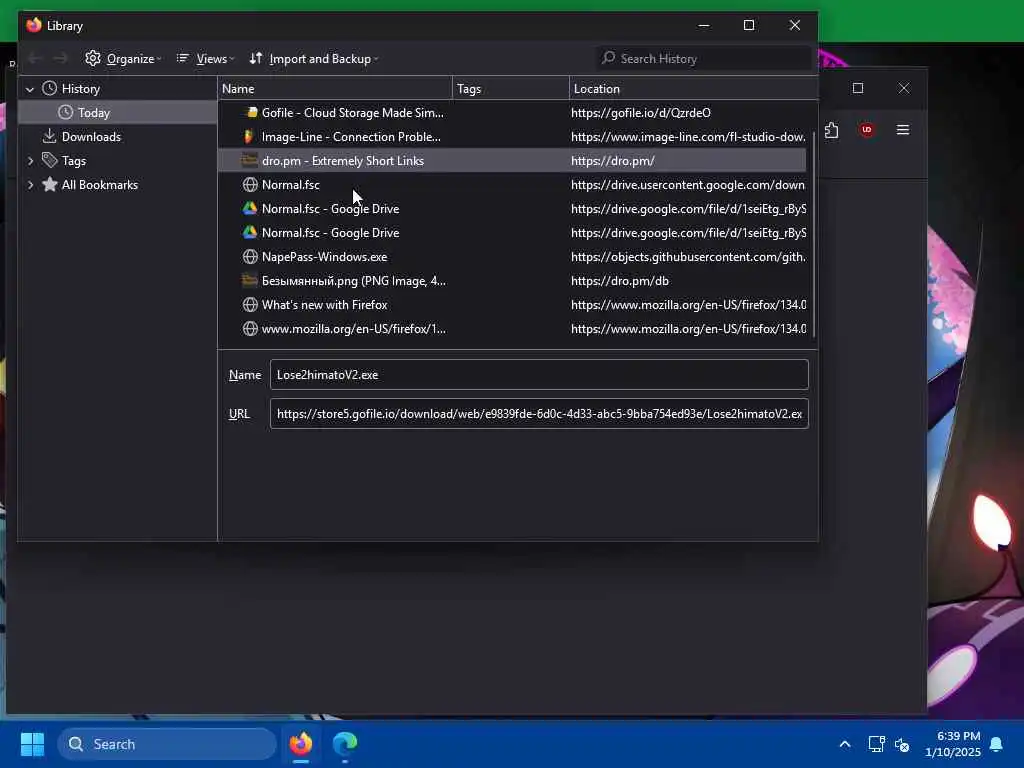Click the muted volume tray icon

pos(903,744)
